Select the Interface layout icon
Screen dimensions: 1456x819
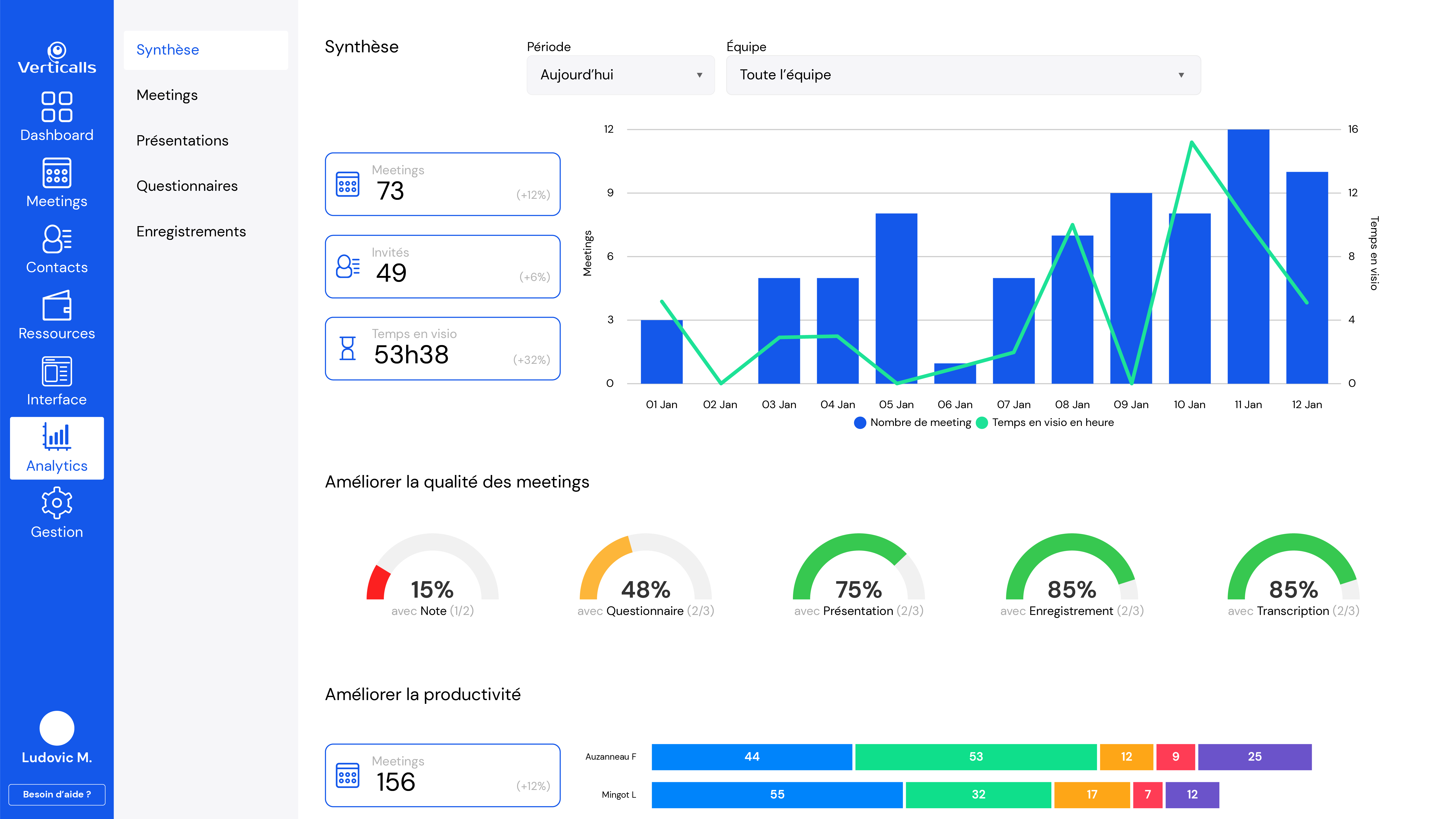click(57, 371)
